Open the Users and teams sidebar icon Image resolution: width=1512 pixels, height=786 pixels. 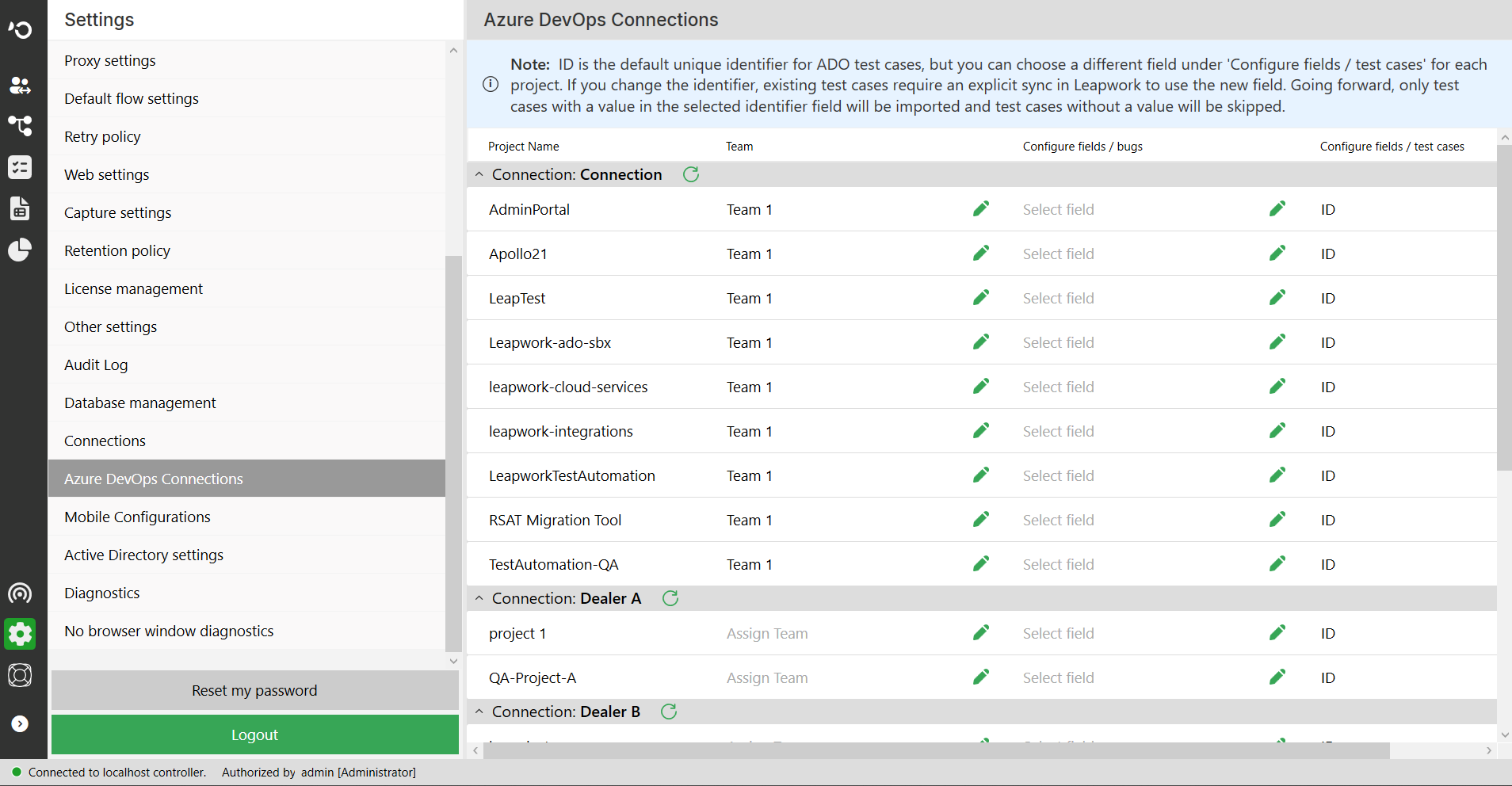[x=20, y=85]
